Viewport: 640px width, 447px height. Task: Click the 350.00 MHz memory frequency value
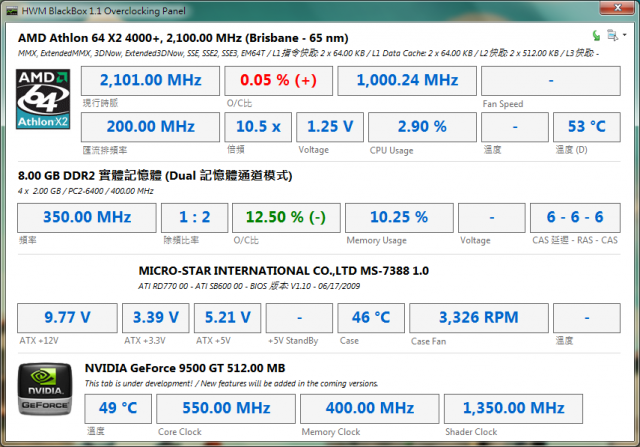87,218
